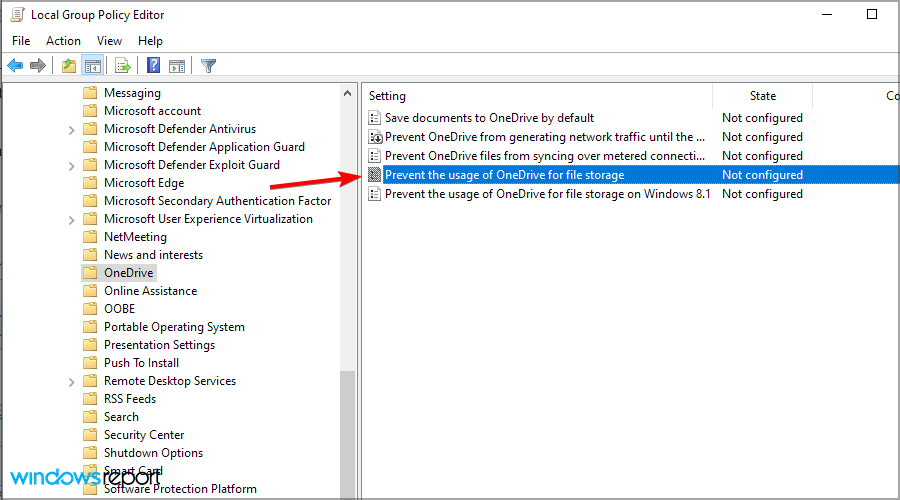Click the Up one level folder icon
The image size is (900, 500).
tap(69, 65)
